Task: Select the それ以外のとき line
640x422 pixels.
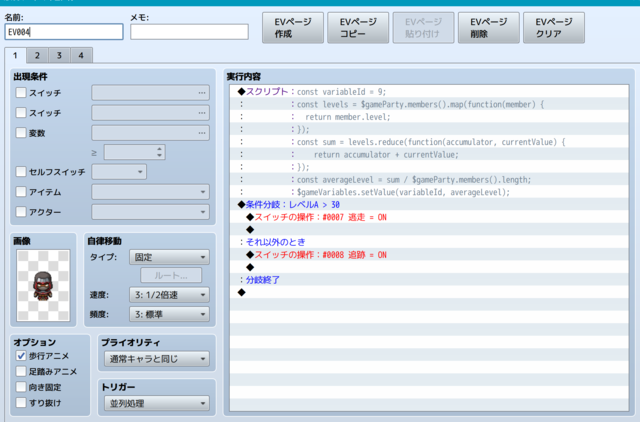Action: coord(429,242)
